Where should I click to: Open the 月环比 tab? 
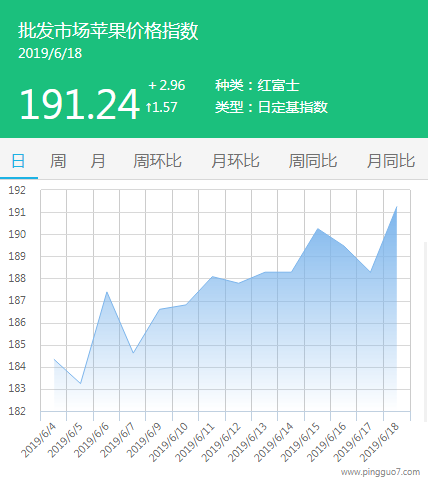235,161
